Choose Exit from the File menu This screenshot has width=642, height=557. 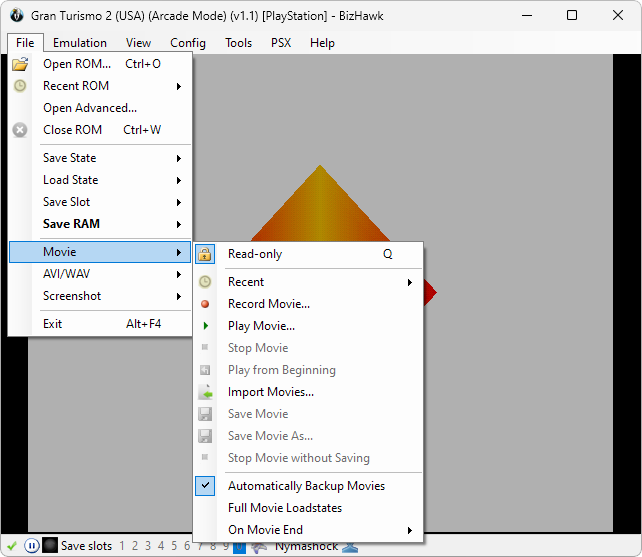point(52,324)
